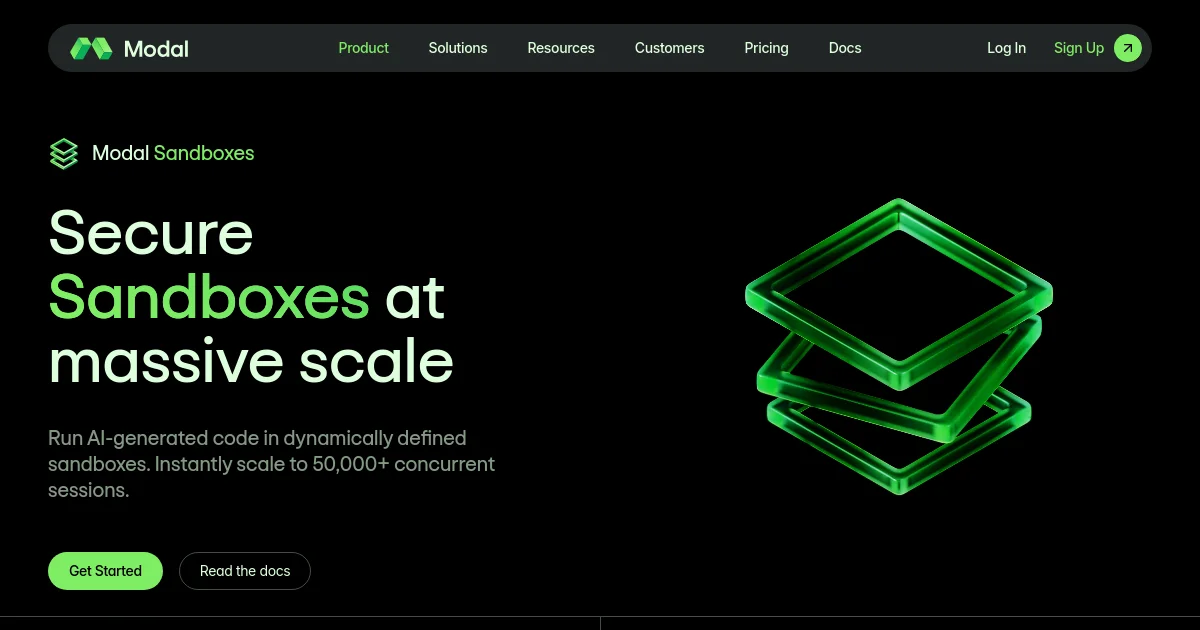Open the Pricing page

pyautogui.click(x=766, y=48)
